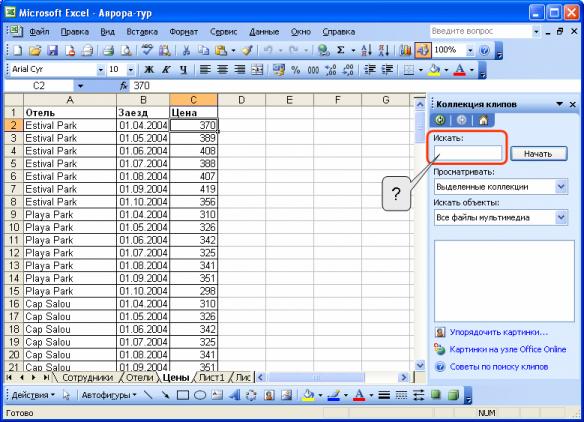This screenshot has height=422, width=584.
Task: Toggle the Drawing toolbar icon
Action: (x=423, y=50)
